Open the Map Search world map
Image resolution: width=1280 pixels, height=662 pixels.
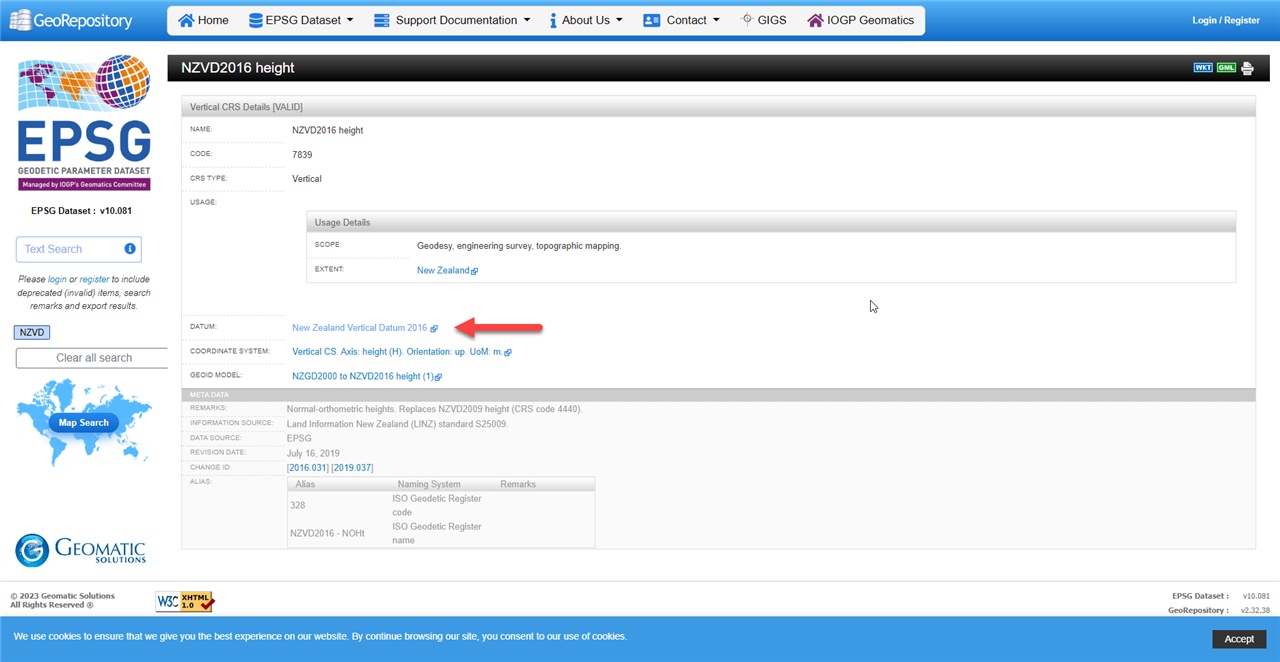tap(84, 423)
